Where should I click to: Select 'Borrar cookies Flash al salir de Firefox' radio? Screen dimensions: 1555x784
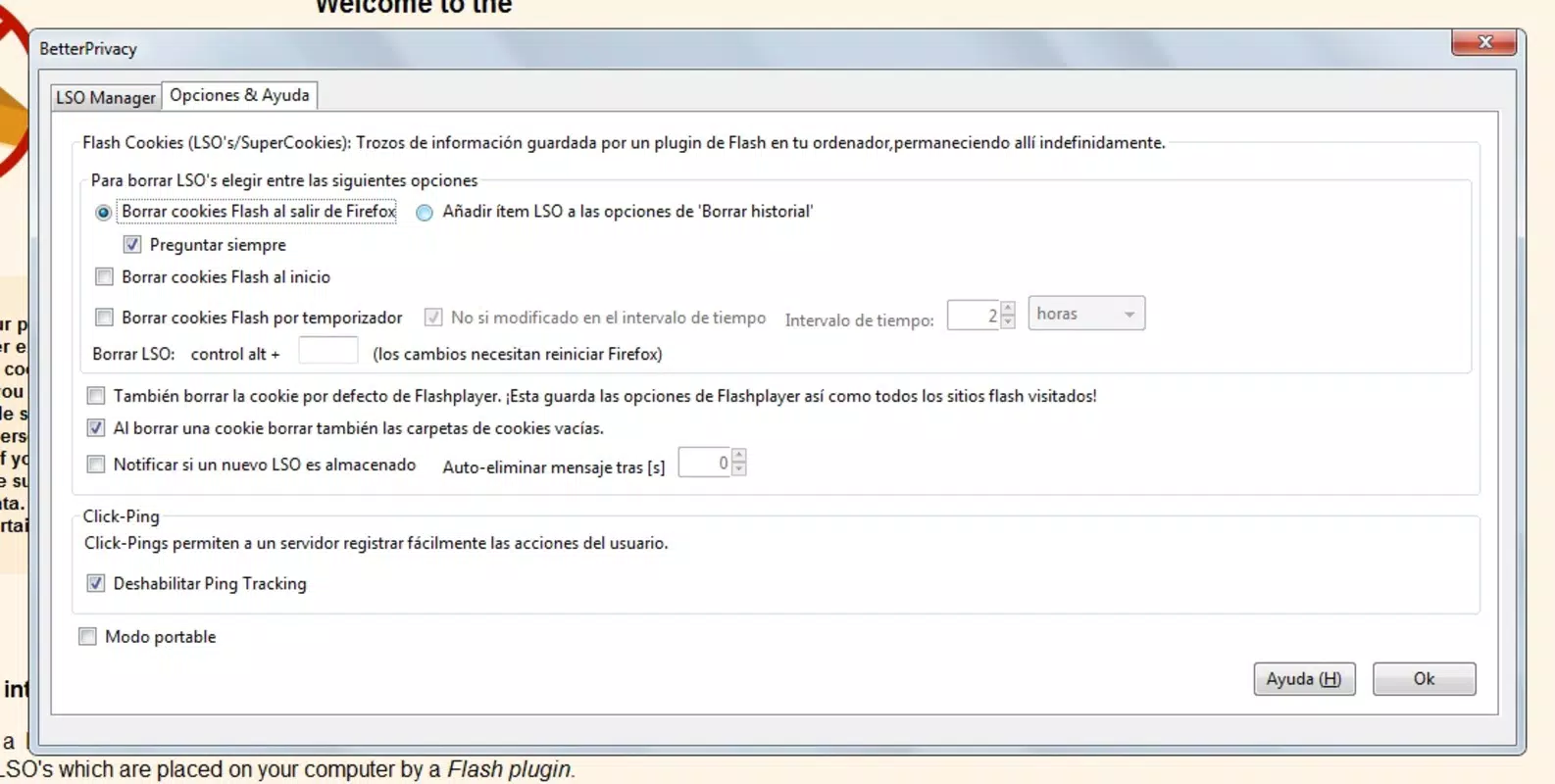pos(103,213)
